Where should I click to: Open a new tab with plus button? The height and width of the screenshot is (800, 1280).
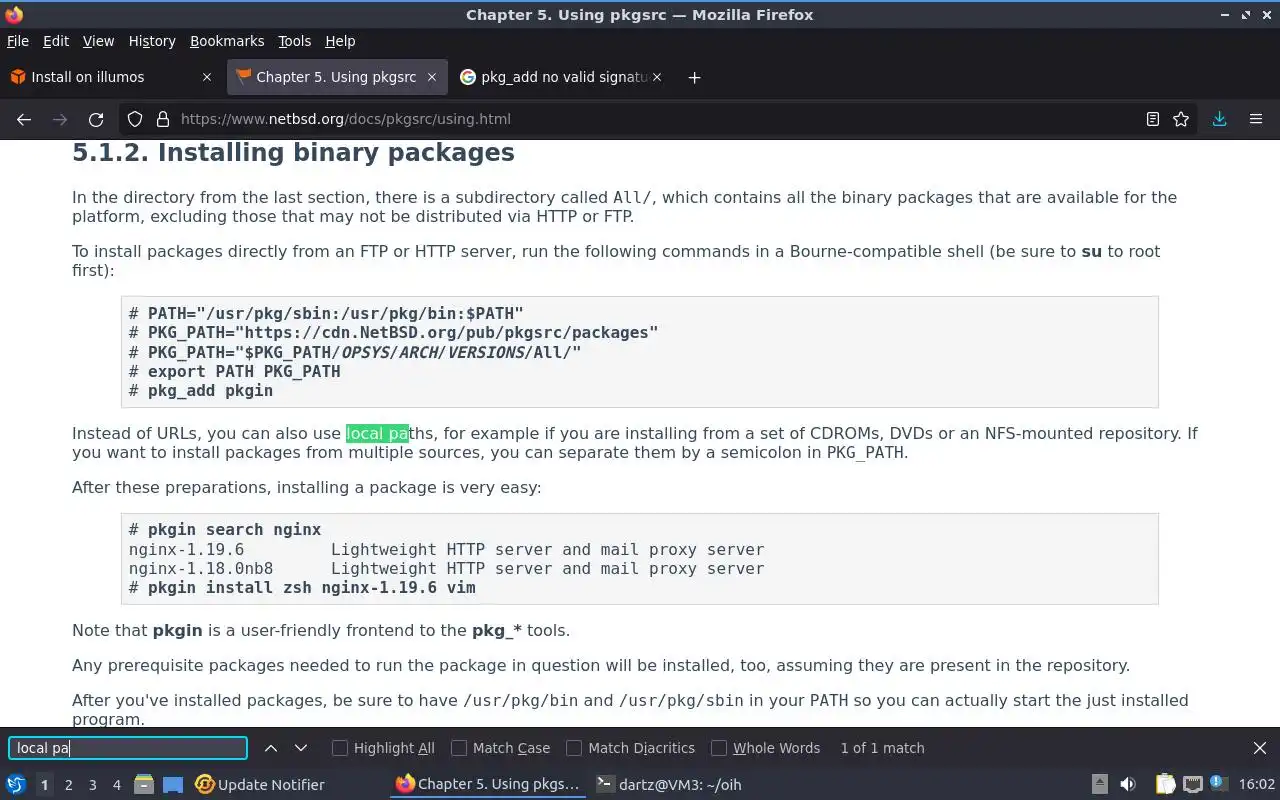point(694,77)
